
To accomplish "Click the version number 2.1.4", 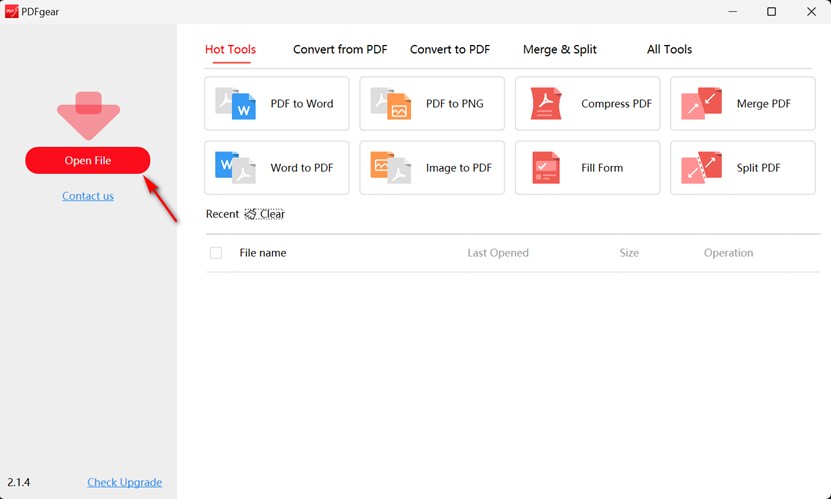I will click(x=19, y=482).
